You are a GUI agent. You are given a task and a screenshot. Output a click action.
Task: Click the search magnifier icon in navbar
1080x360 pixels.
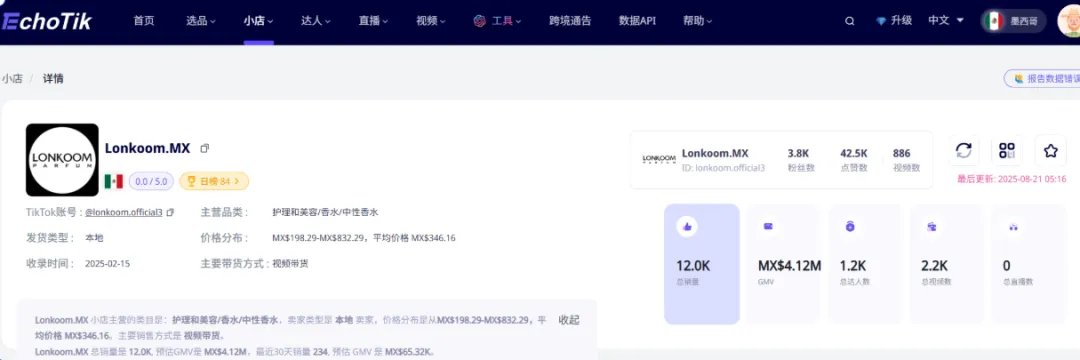point(850,21)
